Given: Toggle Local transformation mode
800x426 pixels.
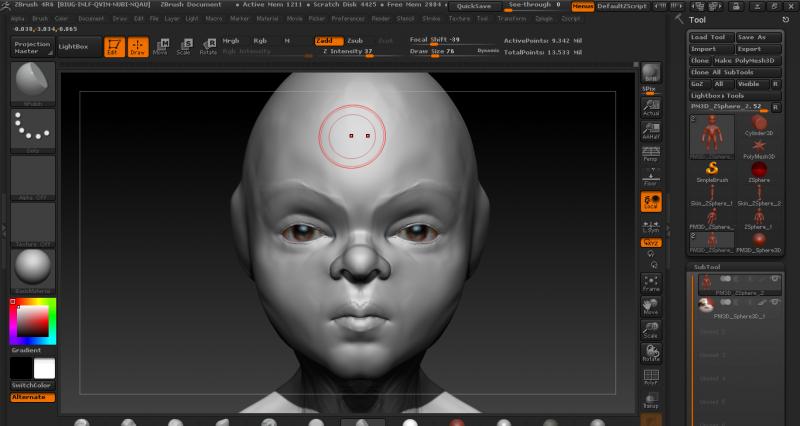Looking at the screenshot, I should (651, 201).
